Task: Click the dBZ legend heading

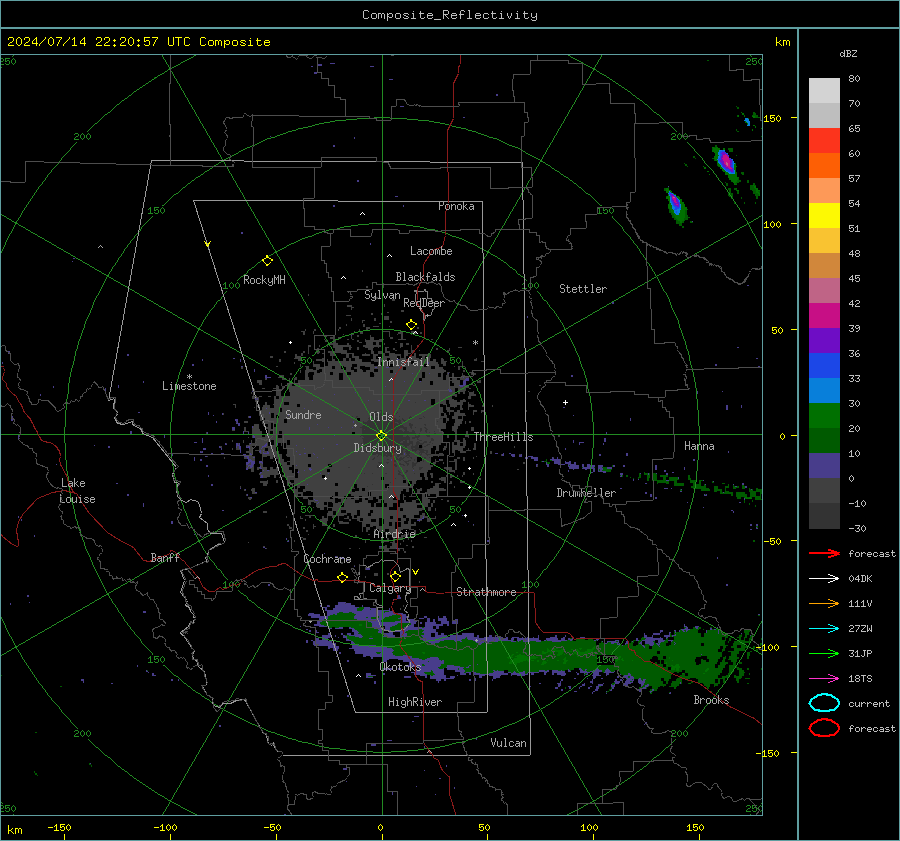Action: tap(848, 53)
